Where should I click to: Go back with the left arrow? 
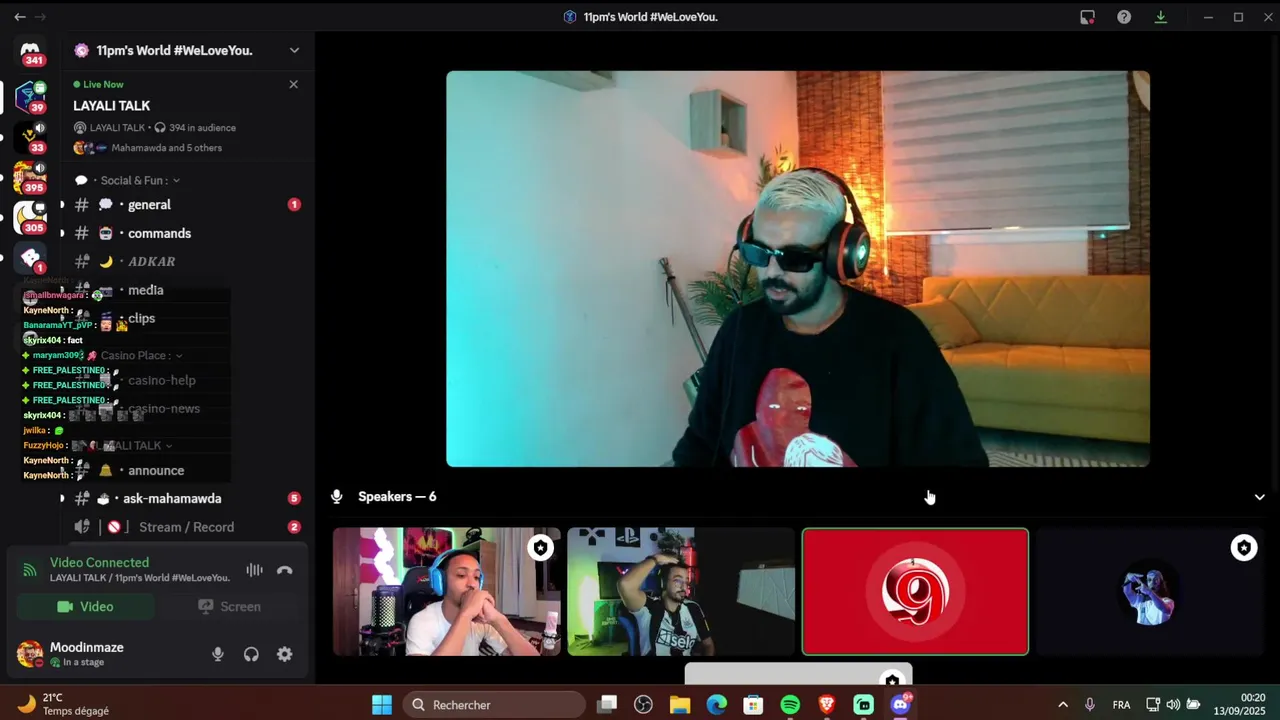(20, 17)
